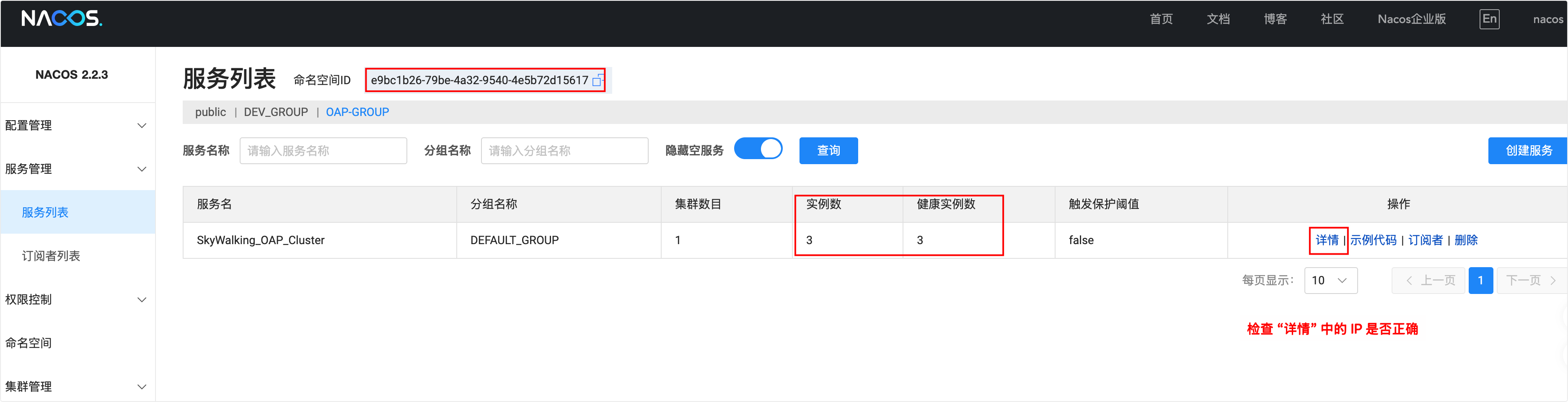Switch to the DEV_GROUP namespace tab
1568x402 pixels.
[276, 112]
